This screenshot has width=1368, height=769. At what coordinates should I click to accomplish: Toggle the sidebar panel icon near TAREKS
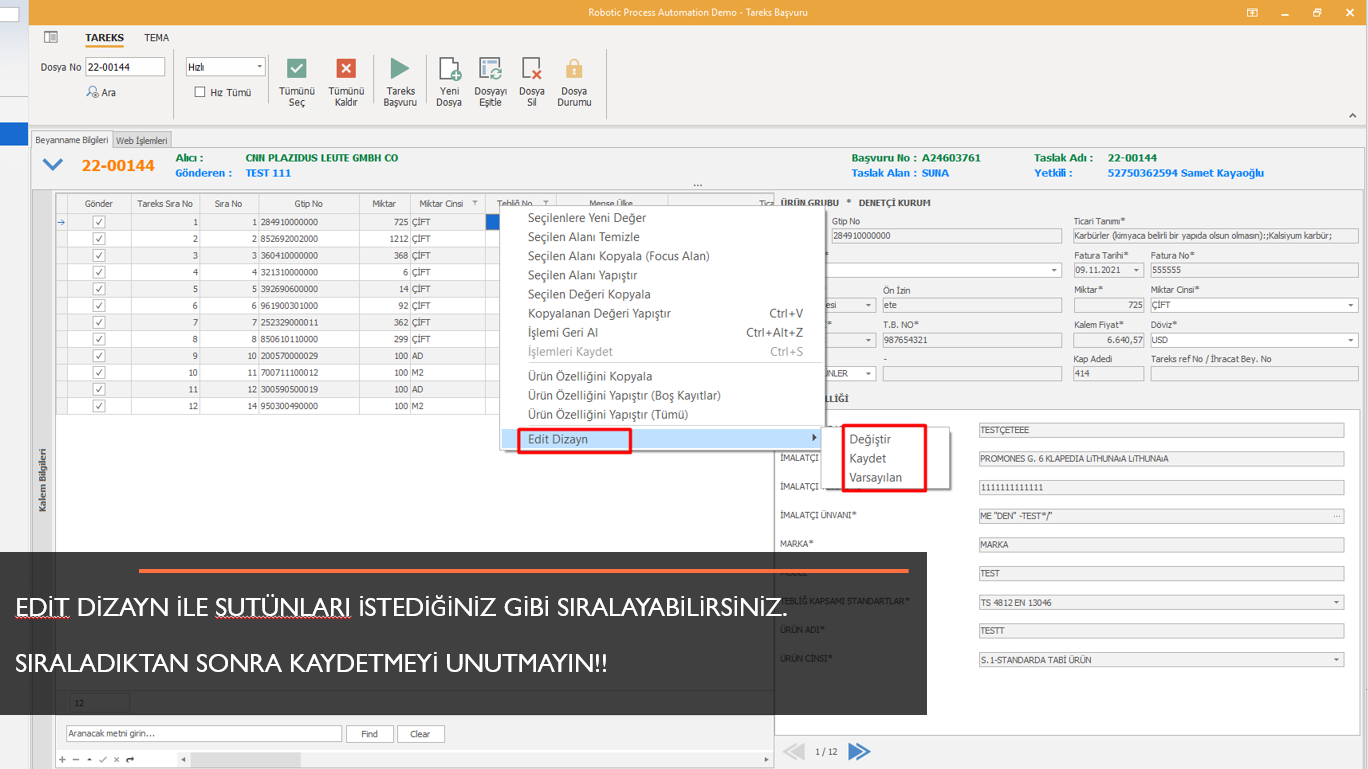pos(51,37)
